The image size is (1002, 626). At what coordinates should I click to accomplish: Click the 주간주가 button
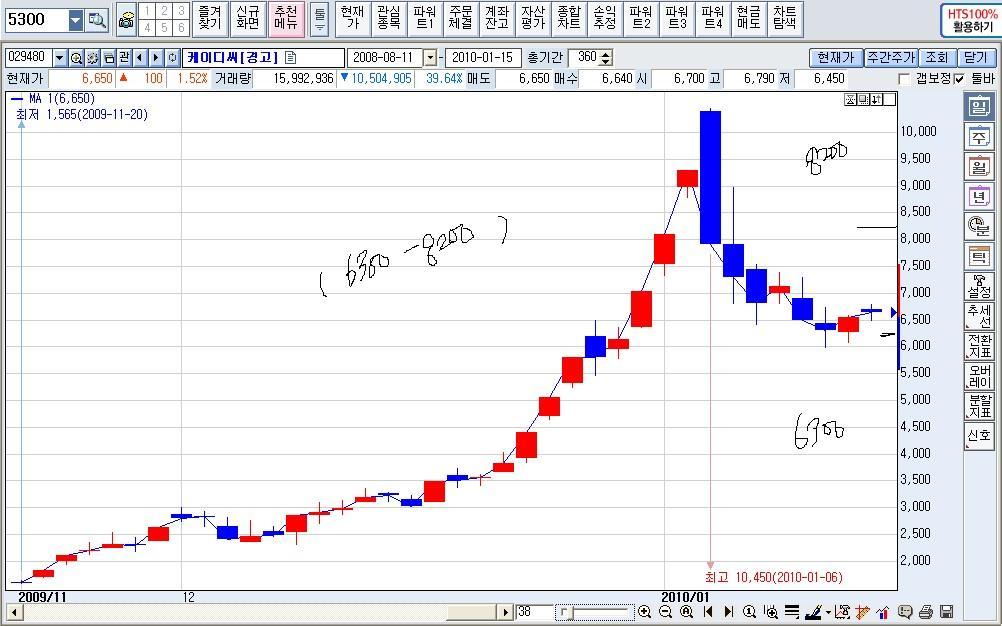[891, 57]
